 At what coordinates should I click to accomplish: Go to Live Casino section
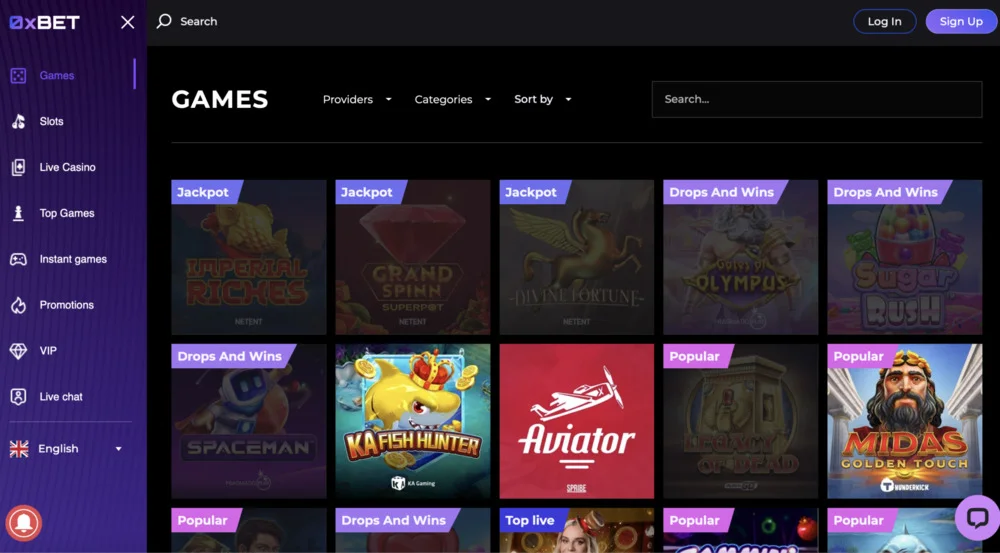pyautogui.click(x=68, y=167)
